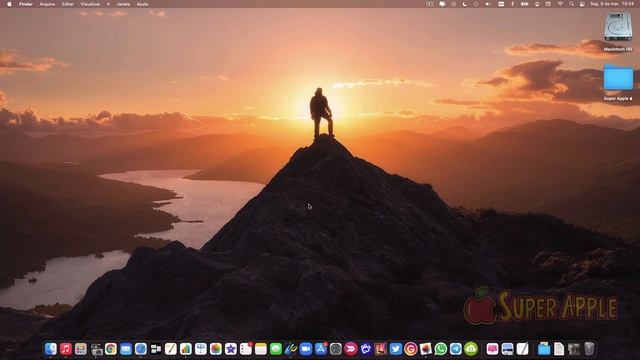Open the Mail app in Dock
The image size is (640, 360).
click(126, 349)
